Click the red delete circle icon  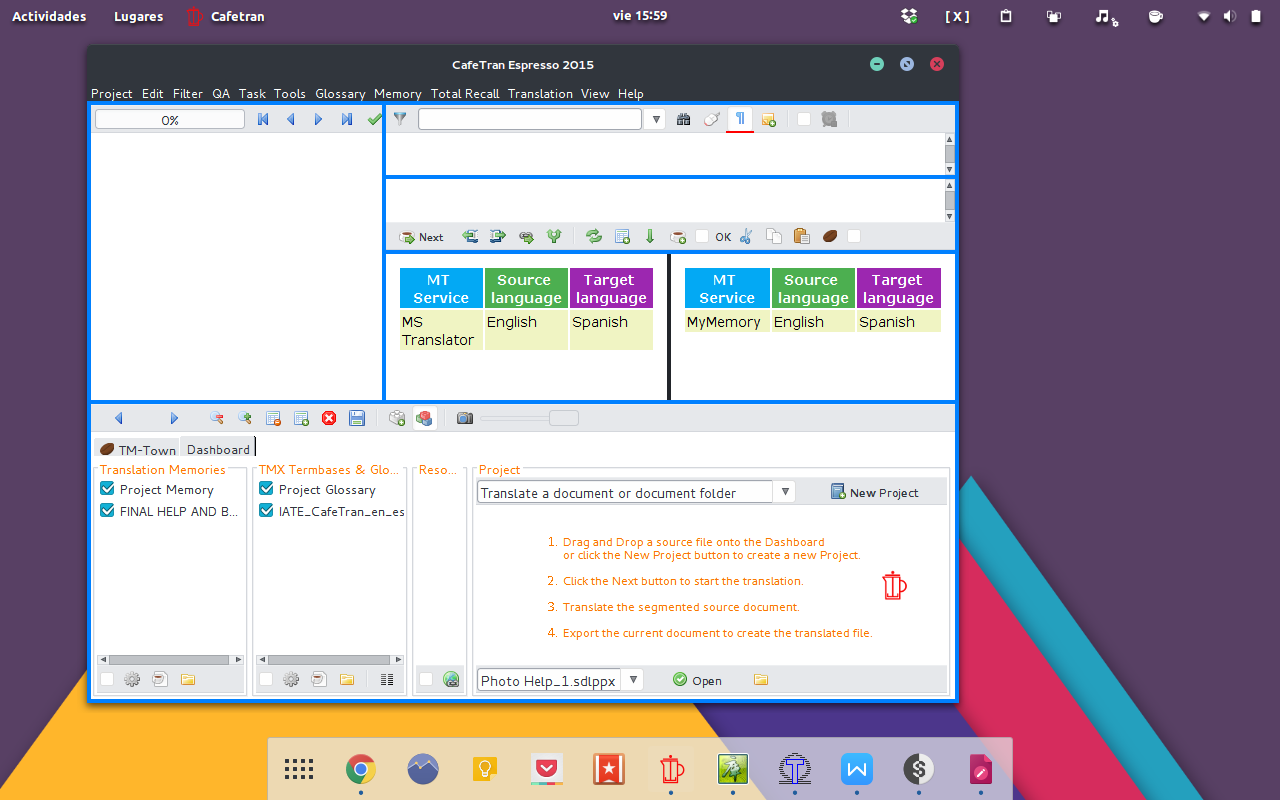tap(329, 418)
